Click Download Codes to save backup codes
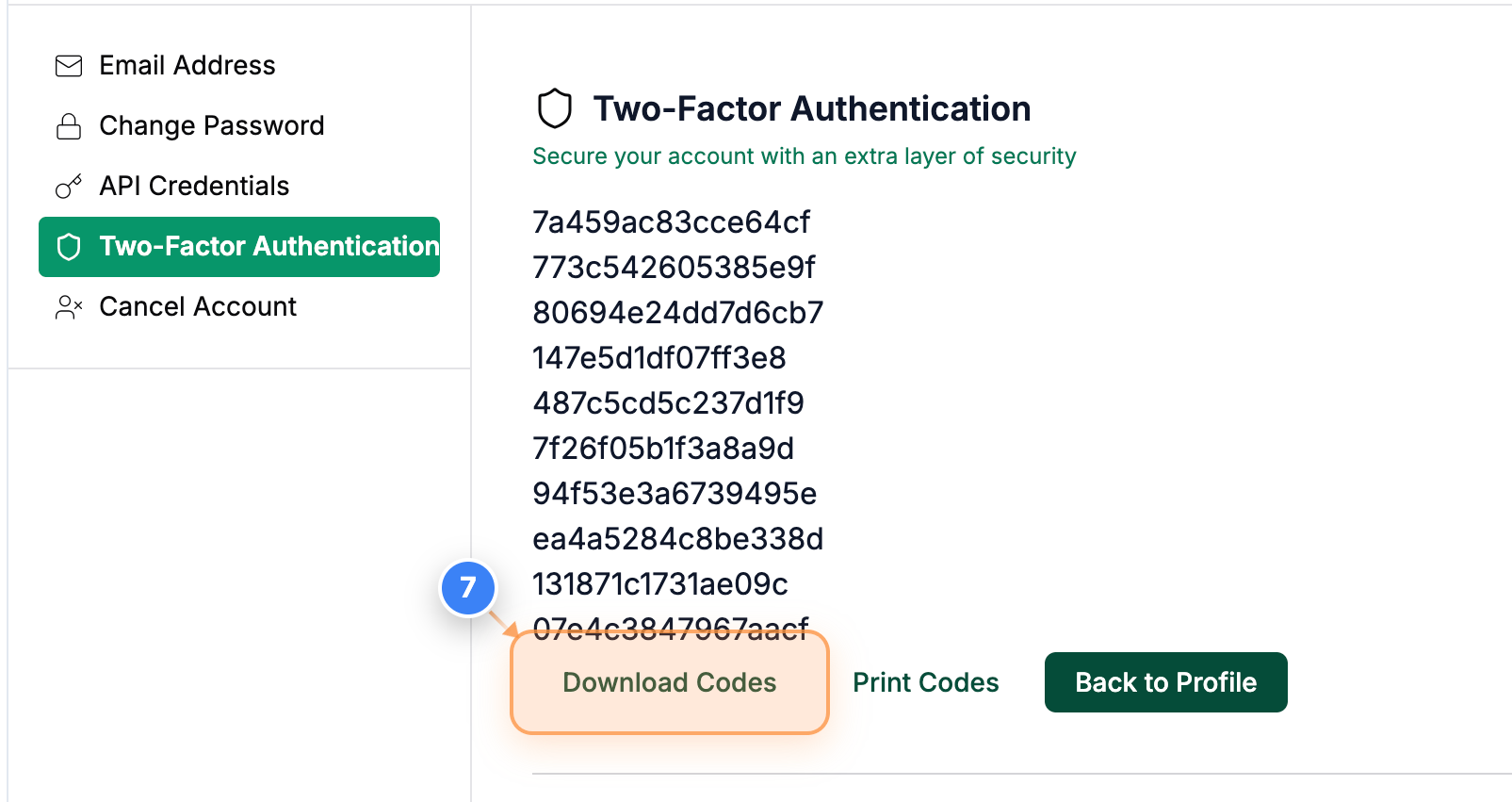Screen dimensions: 1512x802 coord(669,682)
